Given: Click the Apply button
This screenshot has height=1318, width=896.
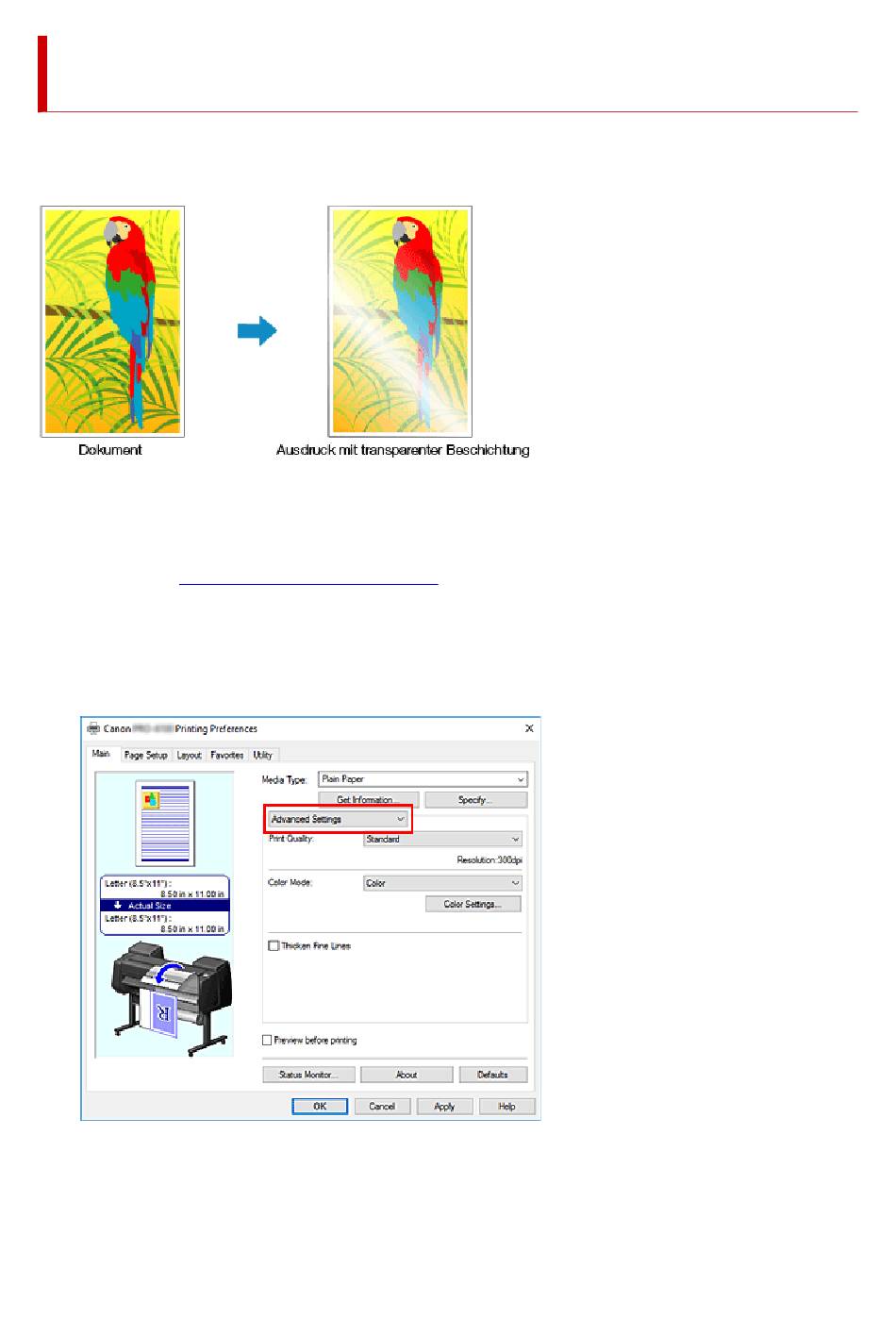Looking at the screenshot, I should (x=444, y=1106).
